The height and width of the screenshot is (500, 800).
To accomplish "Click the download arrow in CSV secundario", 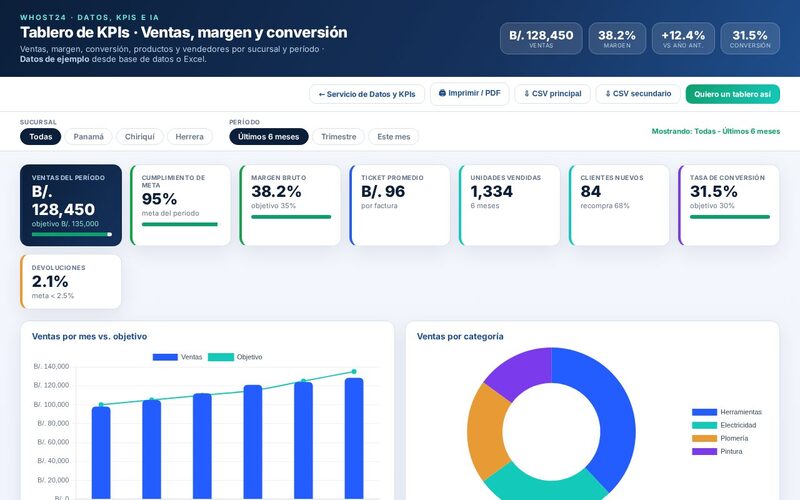I will (x=608, y=94).
